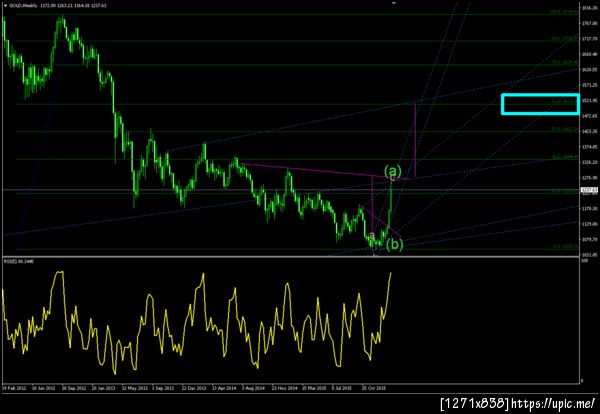Click the 1472.65 price axis label
The height and width of the screenshot is (414, 600).
(589, 116)
